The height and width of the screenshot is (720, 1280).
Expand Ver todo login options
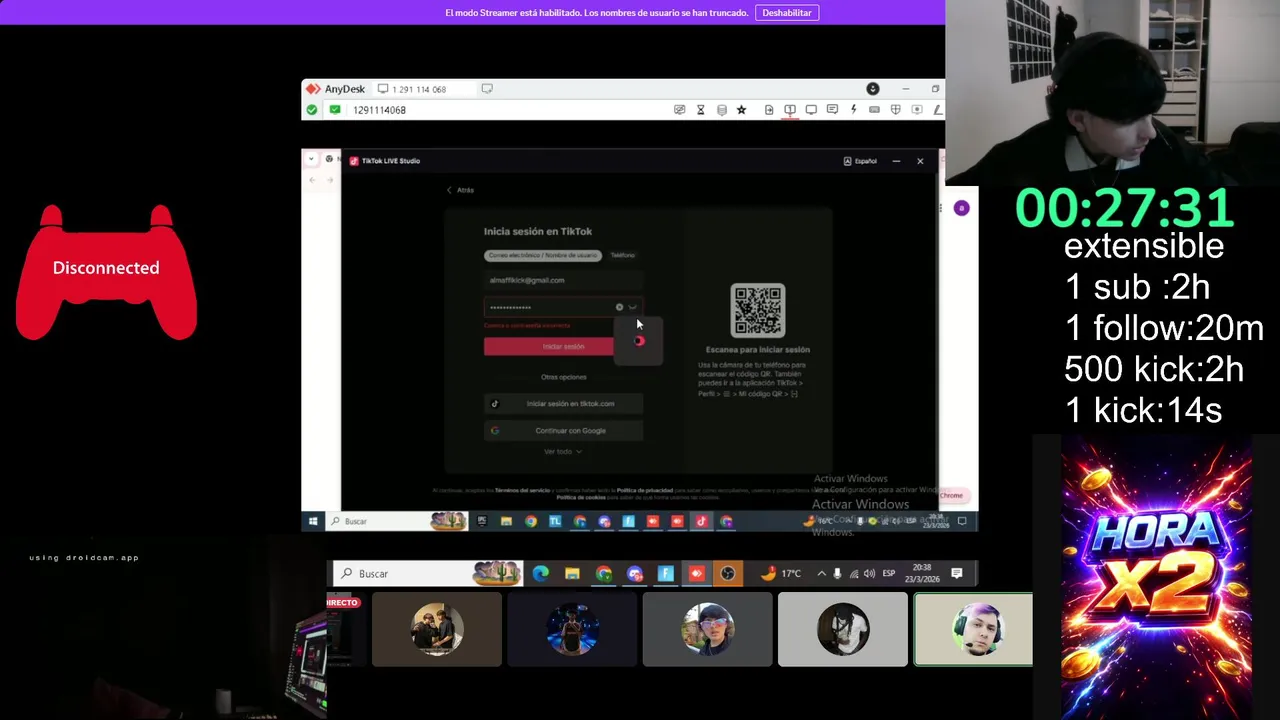[x=563, y=452]
